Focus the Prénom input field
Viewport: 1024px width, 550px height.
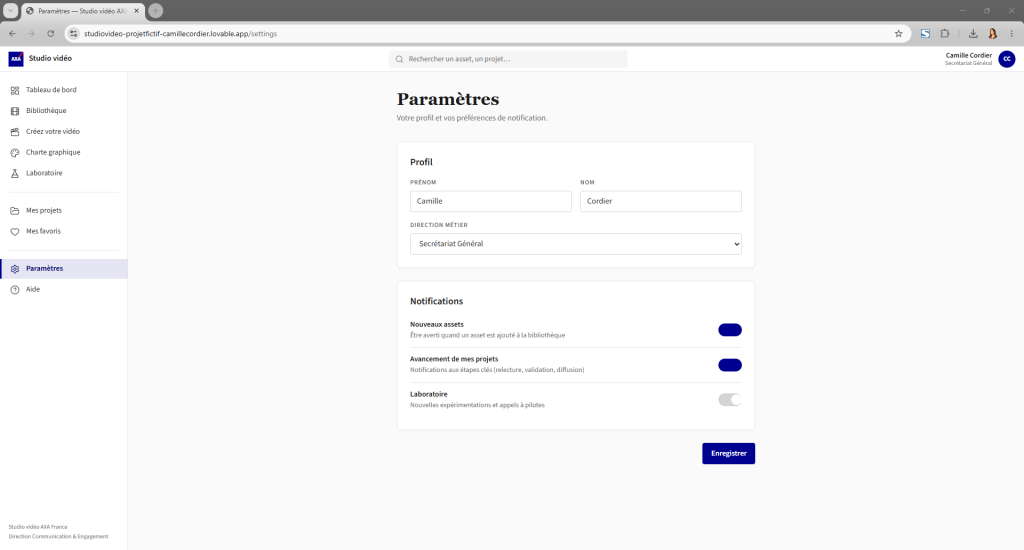(490, 201)
